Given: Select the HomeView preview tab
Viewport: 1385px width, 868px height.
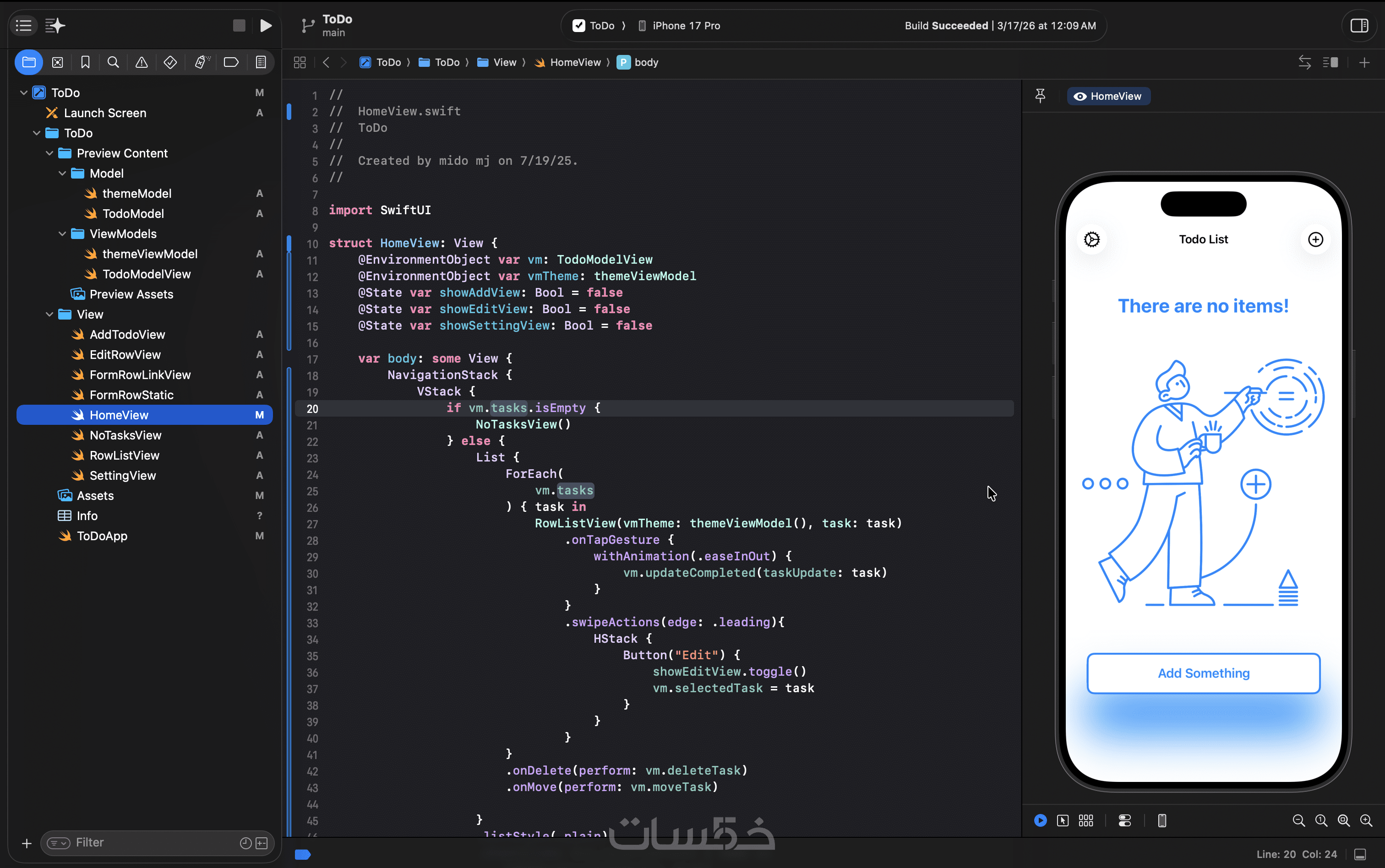Looking at the screenshot, I should click(x=1108, y=96).
